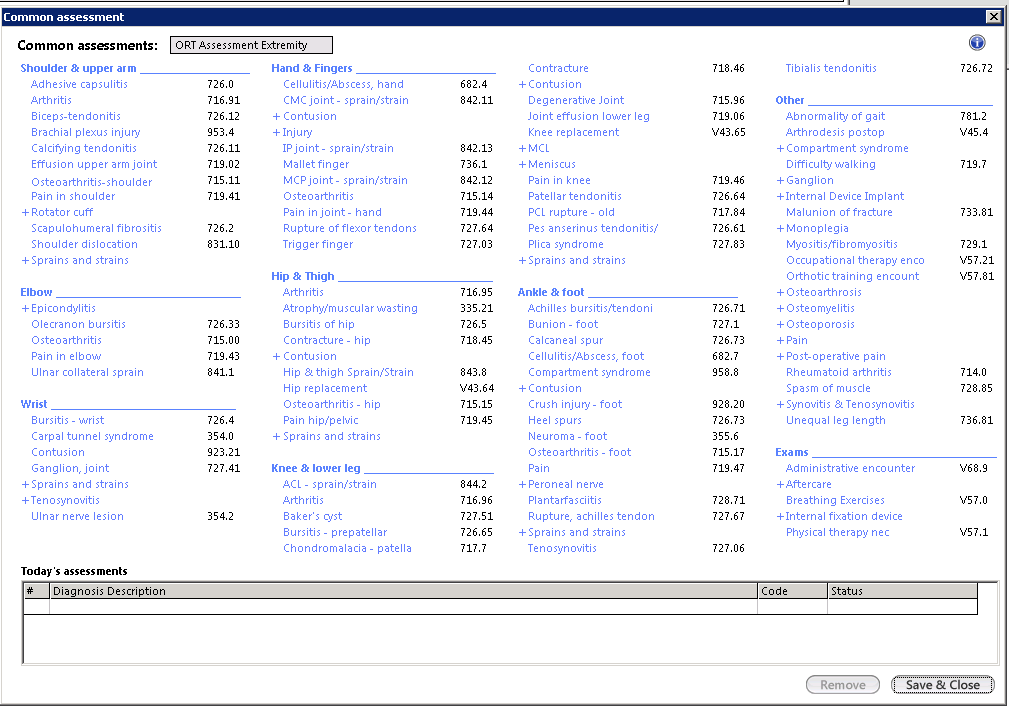Expand Meniscus diagnoses
The height and width of the screenshot is (706, 1009).
point(547,164)
